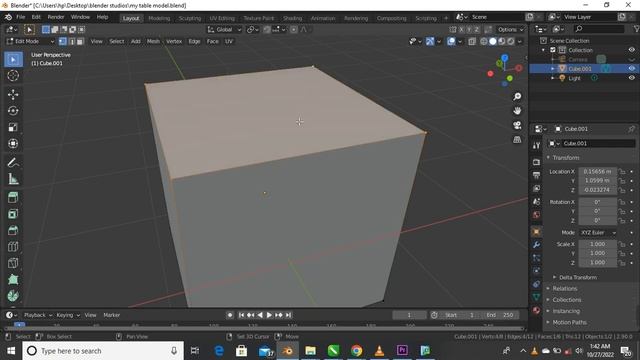Switch to the Modeling workspace tab
Image resolution: width=640 pixels, height=360 pixels.
click(x=159, y=18)
